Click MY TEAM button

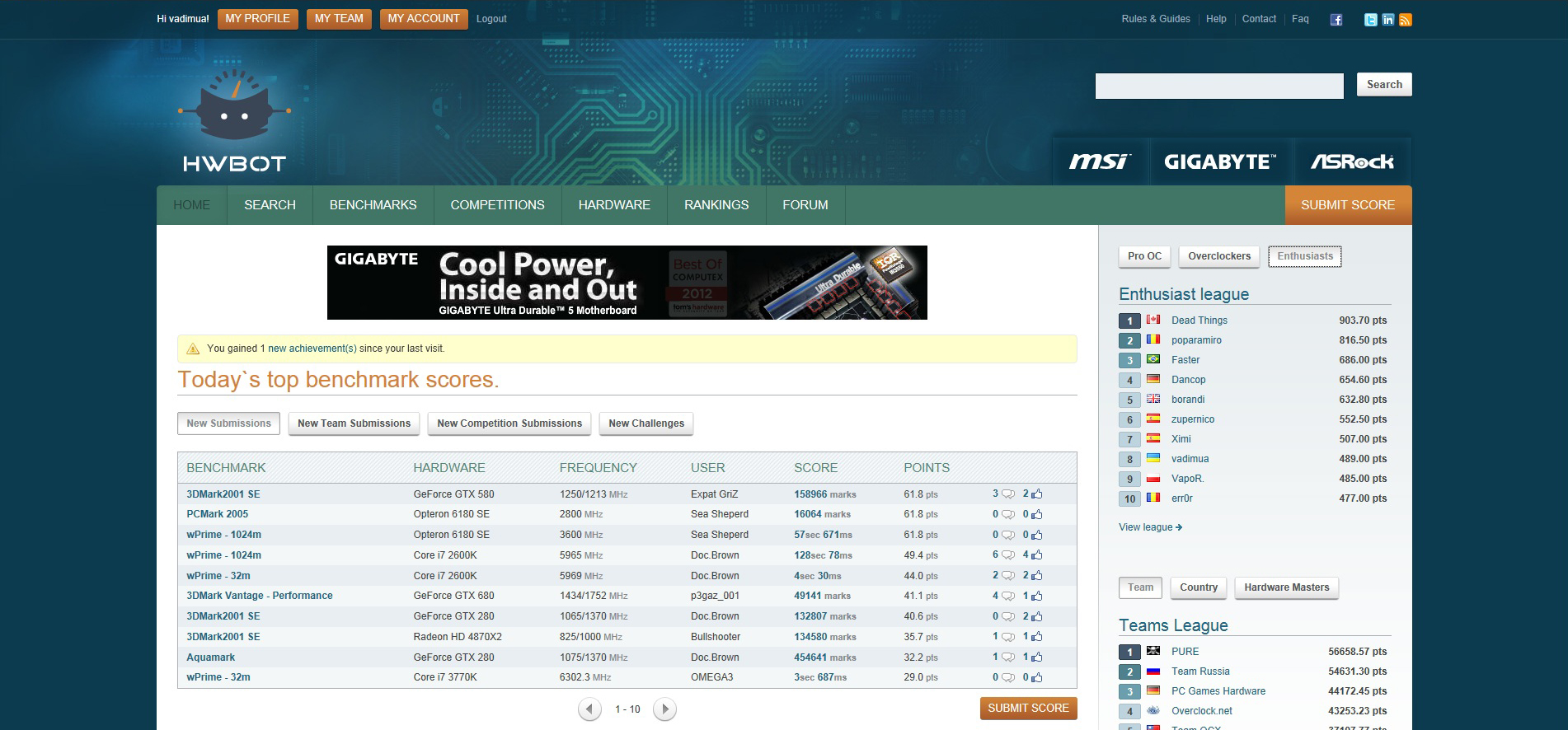point(339,19)
